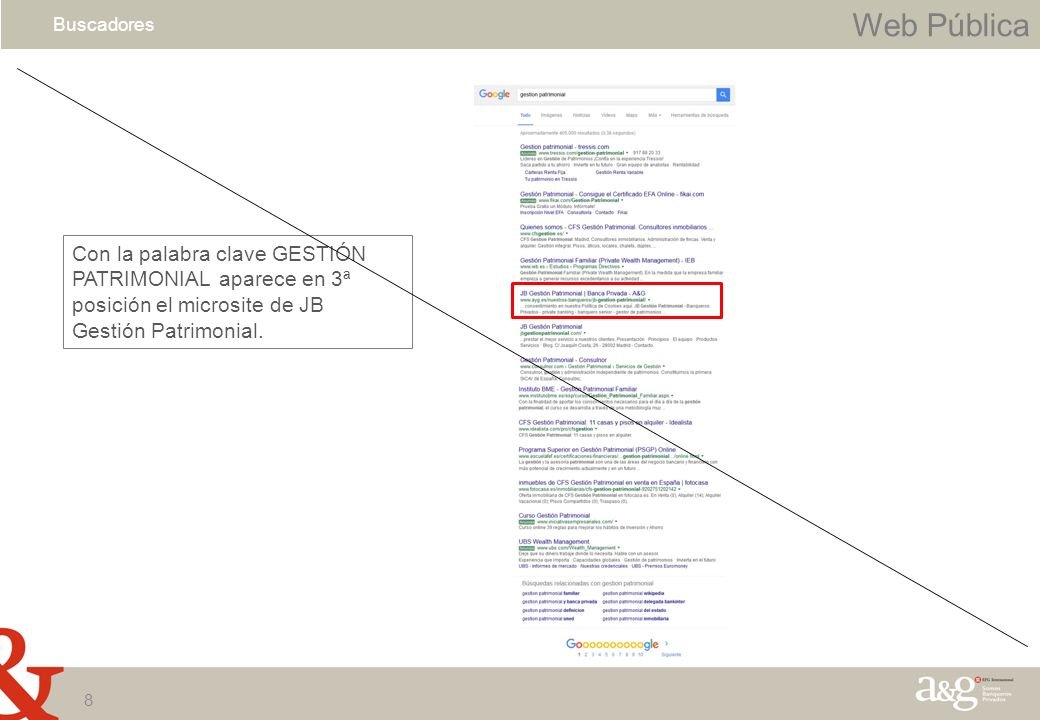Click related search 'gestion patrimonial definicion'
The image size is (1040, 720).
pyautogui.click(x=553, y=611)
